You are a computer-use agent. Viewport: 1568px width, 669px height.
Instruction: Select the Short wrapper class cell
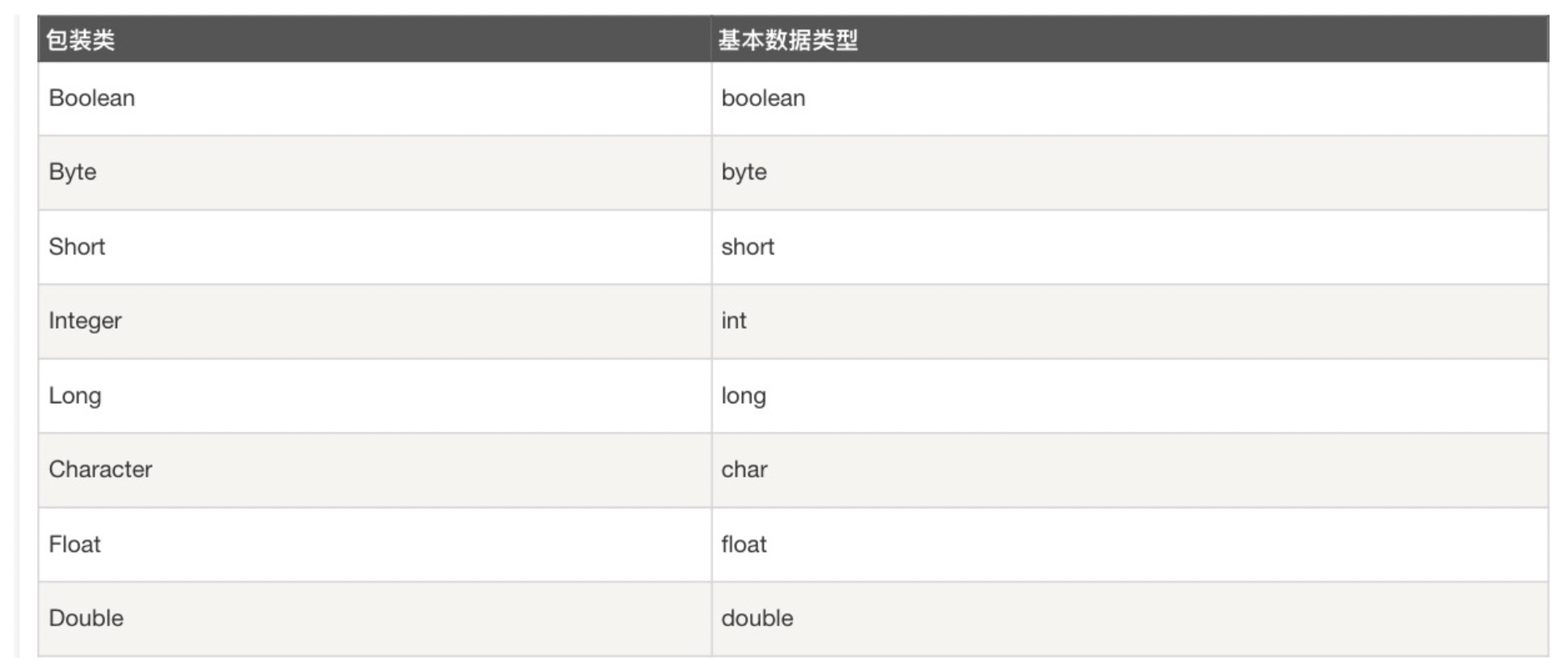tap(77, 246)
